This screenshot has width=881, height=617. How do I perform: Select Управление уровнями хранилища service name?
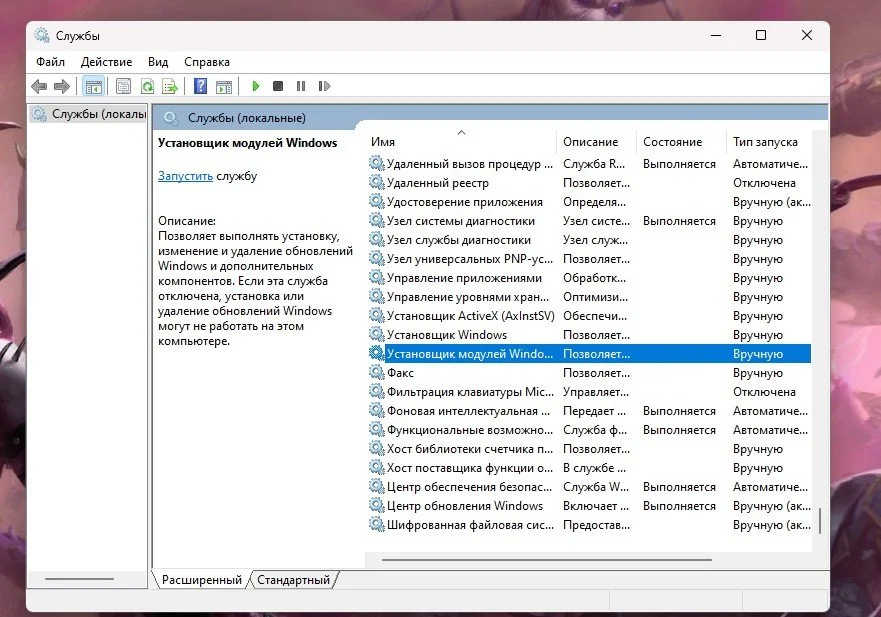[x=467, y=297]
